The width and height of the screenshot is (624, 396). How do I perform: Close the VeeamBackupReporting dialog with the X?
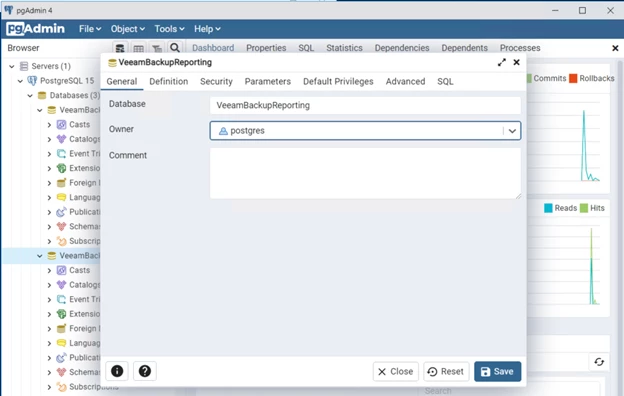point(517,62)
